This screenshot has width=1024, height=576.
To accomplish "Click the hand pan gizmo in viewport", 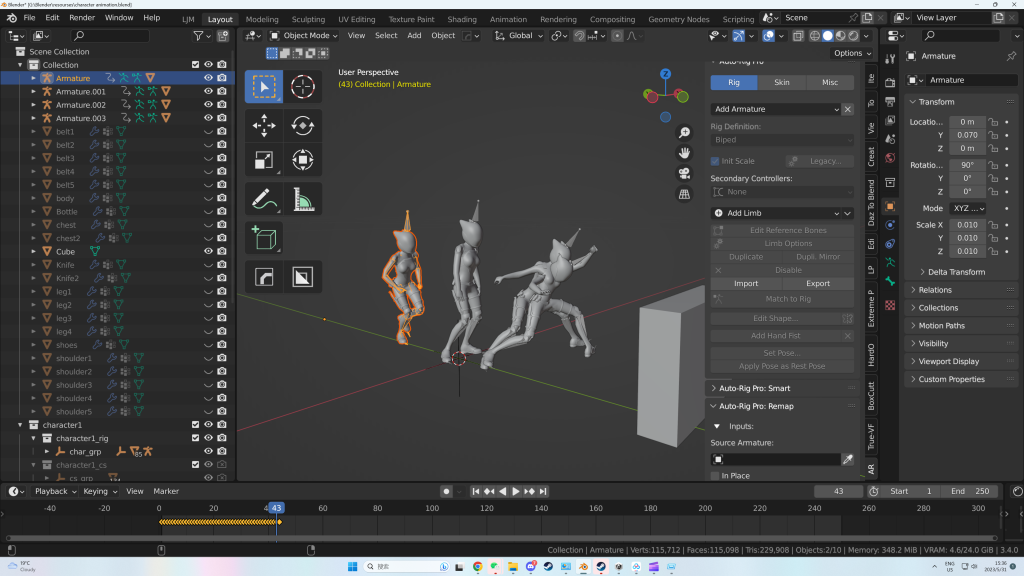I will click(684, 153).
